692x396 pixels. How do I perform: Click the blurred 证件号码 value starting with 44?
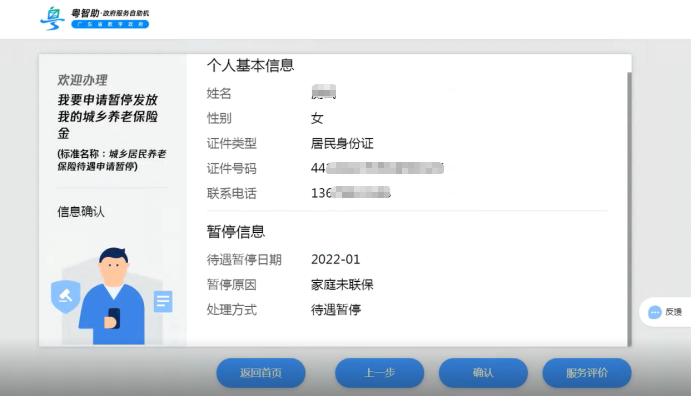coord(377,168)
